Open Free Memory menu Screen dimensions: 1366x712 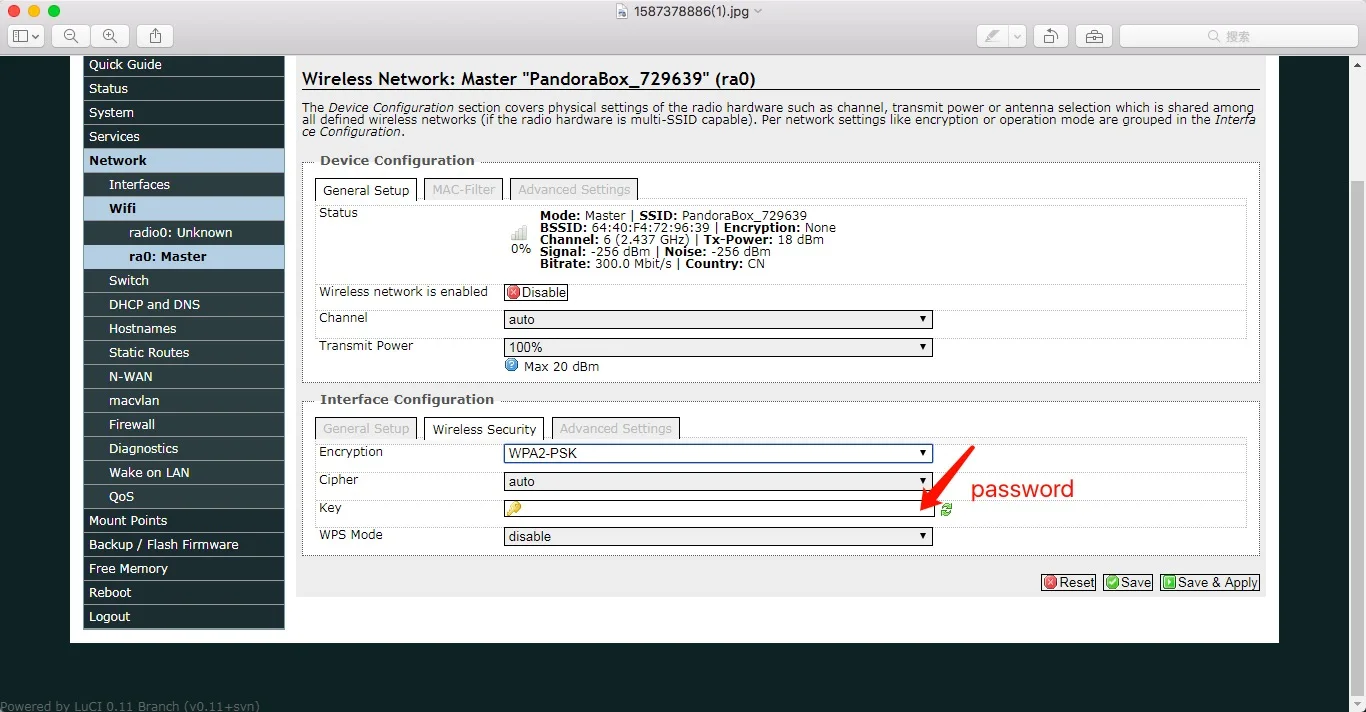184,569
